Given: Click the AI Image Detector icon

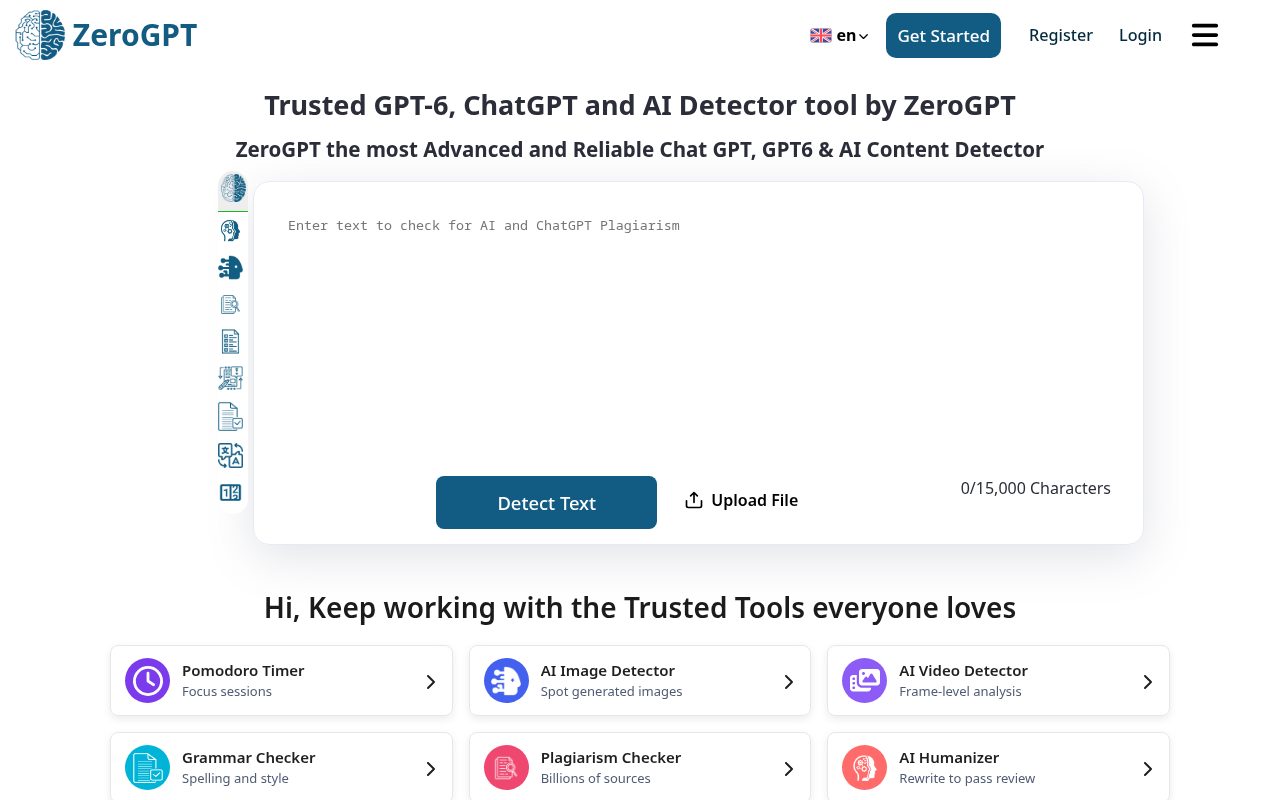Looking at the screenshot, I should (506, 681).
